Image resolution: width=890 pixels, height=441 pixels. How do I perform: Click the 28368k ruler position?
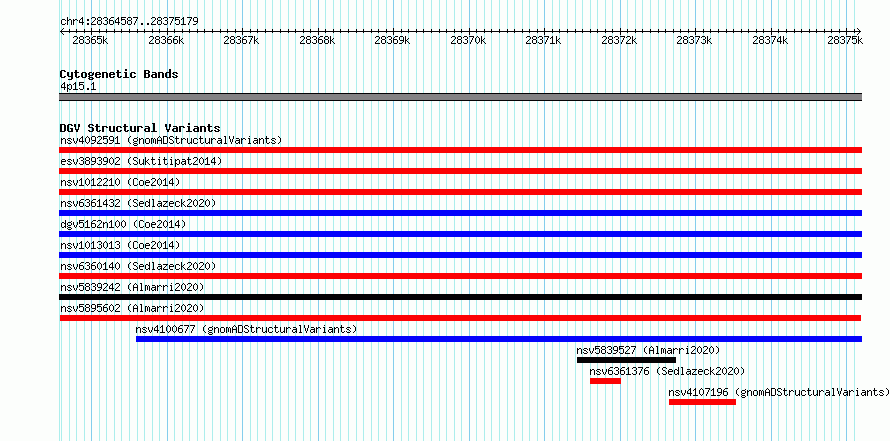317,40
